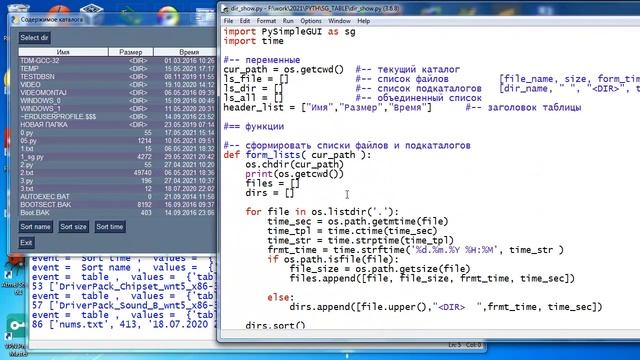Click the 'import time' code line
This screenshot has height=360, width=640.
[x=253, y=41]
